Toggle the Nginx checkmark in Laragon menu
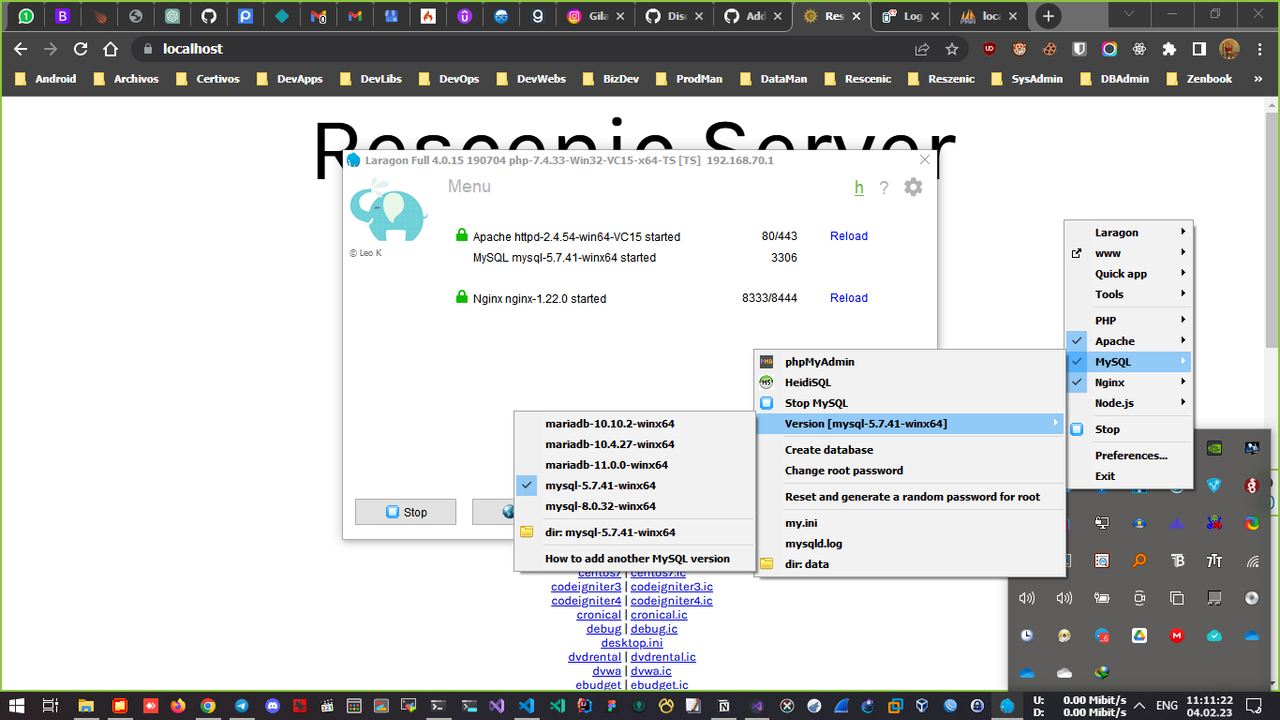Screen dimensions: 1280x720 (1077, 382)
